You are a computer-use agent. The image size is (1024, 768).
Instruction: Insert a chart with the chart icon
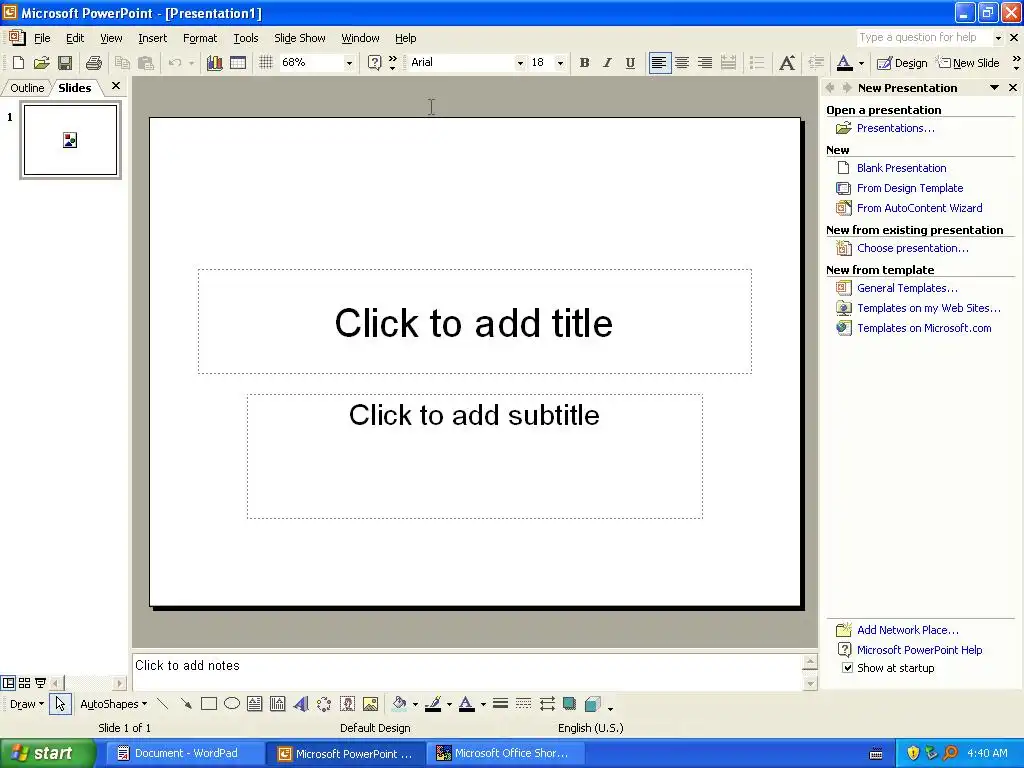214,63
